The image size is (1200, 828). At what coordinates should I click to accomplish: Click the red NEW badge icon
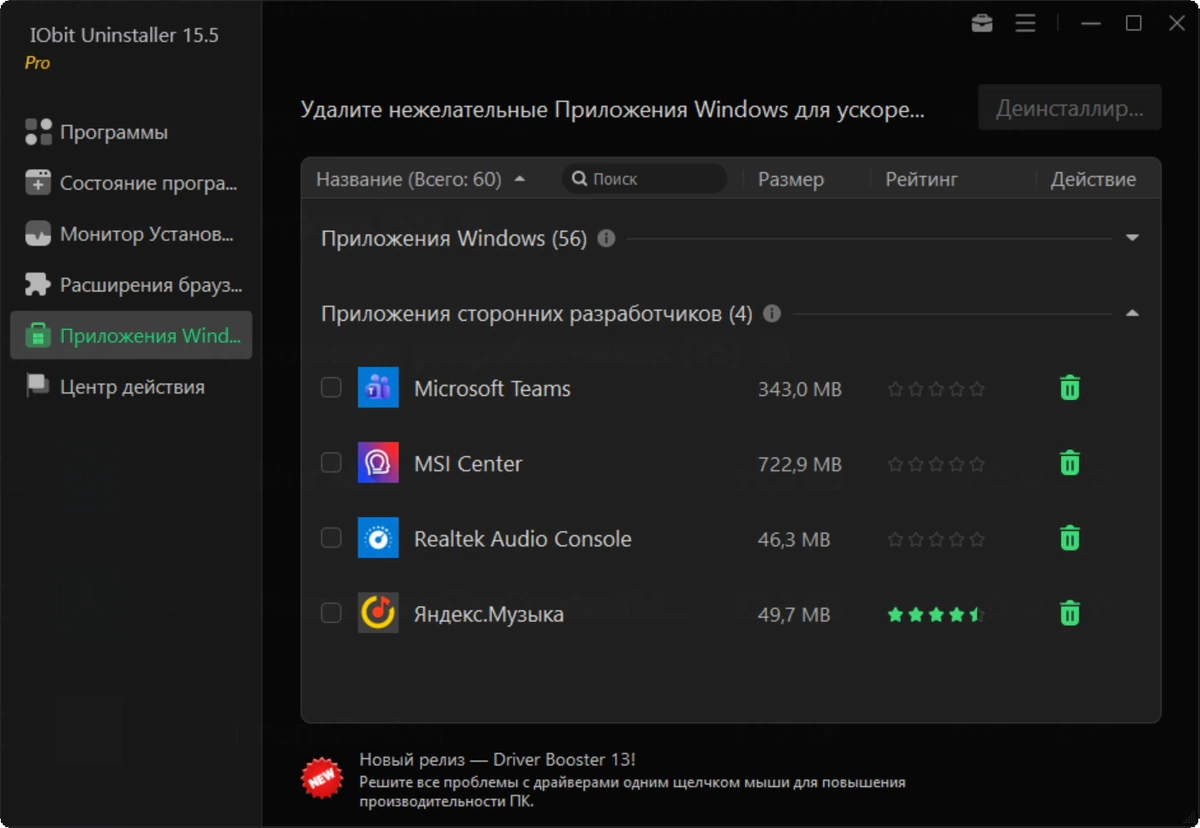321,778
